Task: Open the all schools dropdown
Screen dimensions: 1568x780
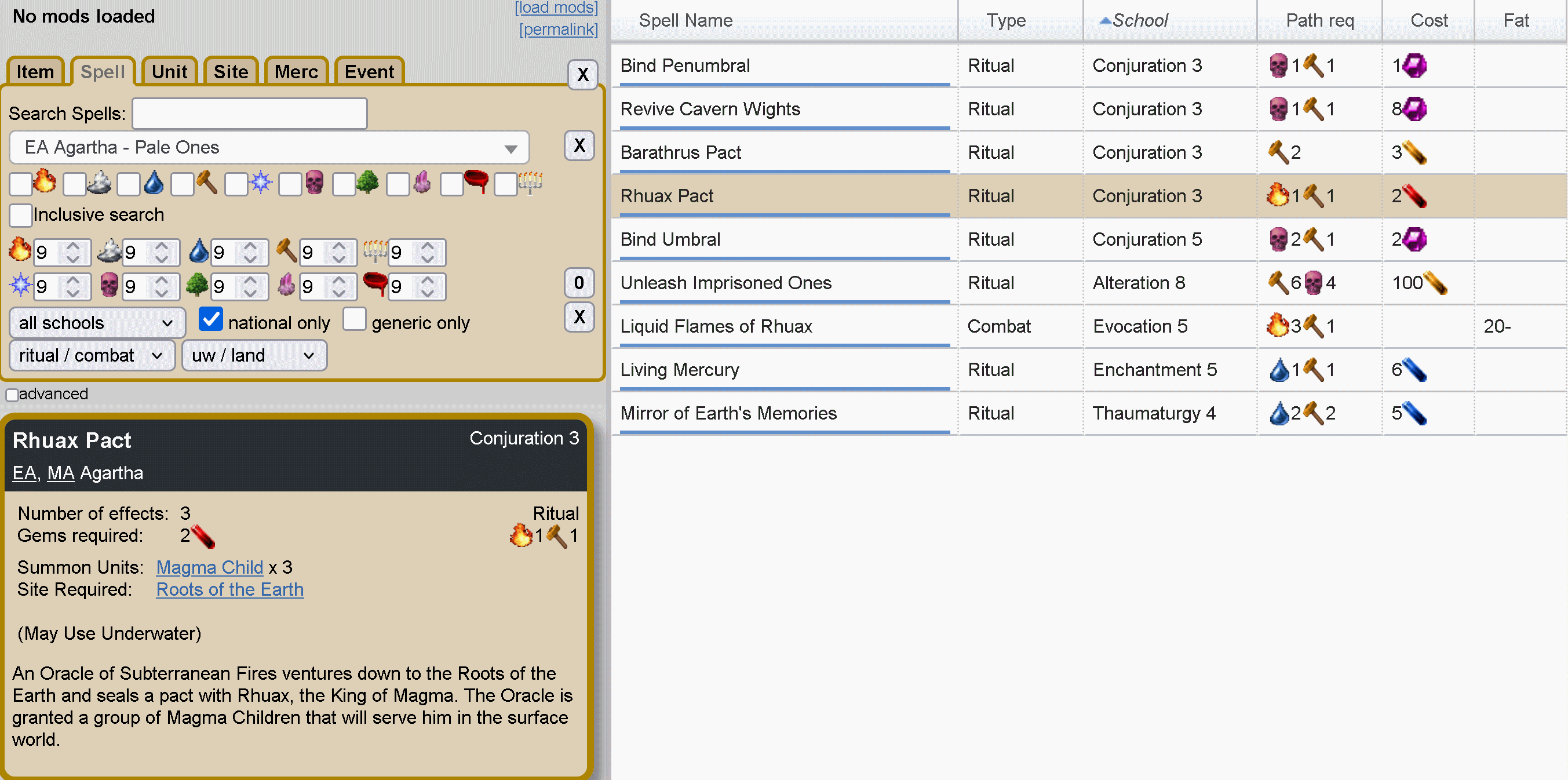Action: [x=97, y=323]
